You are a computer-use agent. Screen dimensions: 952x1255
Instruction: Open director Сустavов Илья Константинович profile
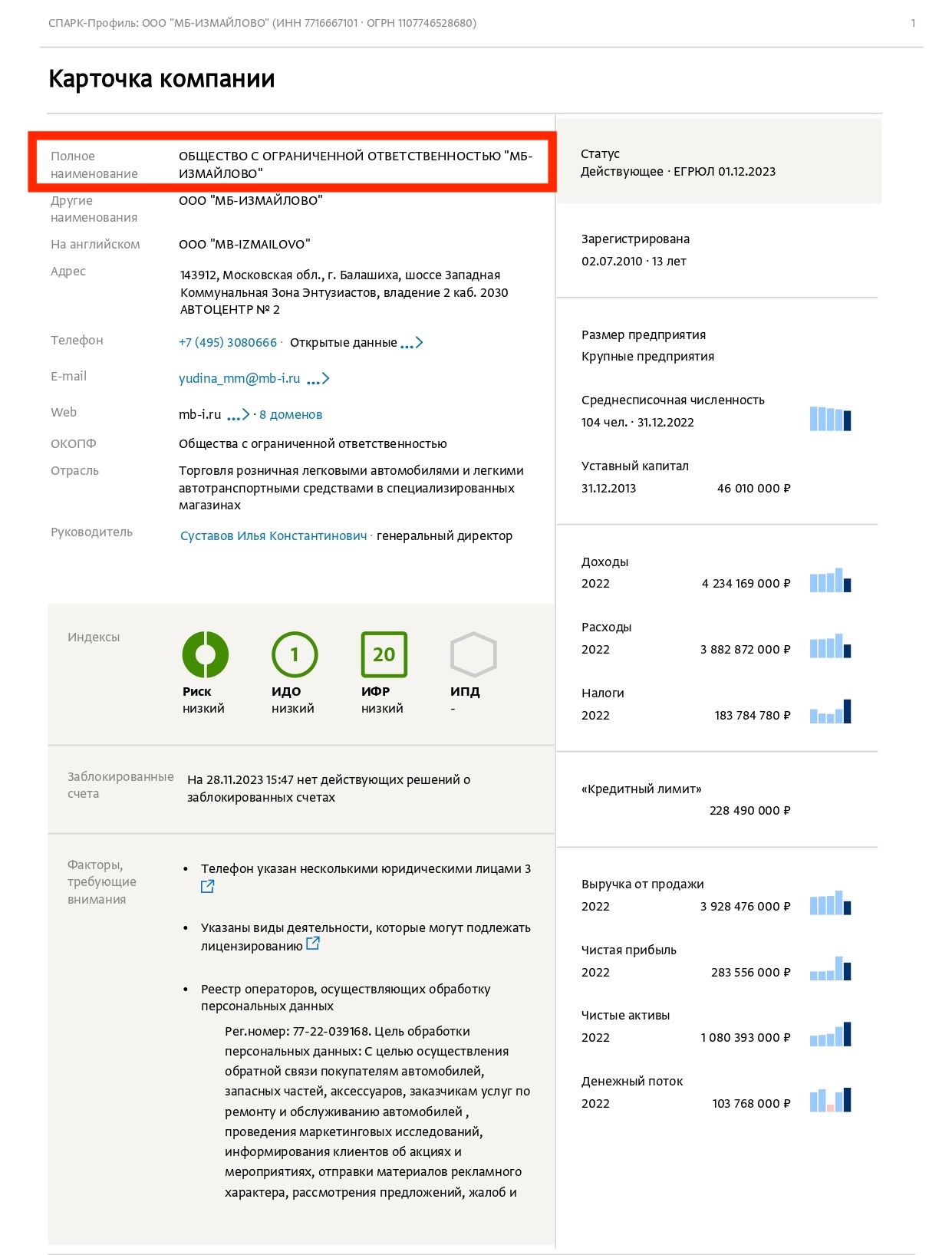(x=274, y=536)
